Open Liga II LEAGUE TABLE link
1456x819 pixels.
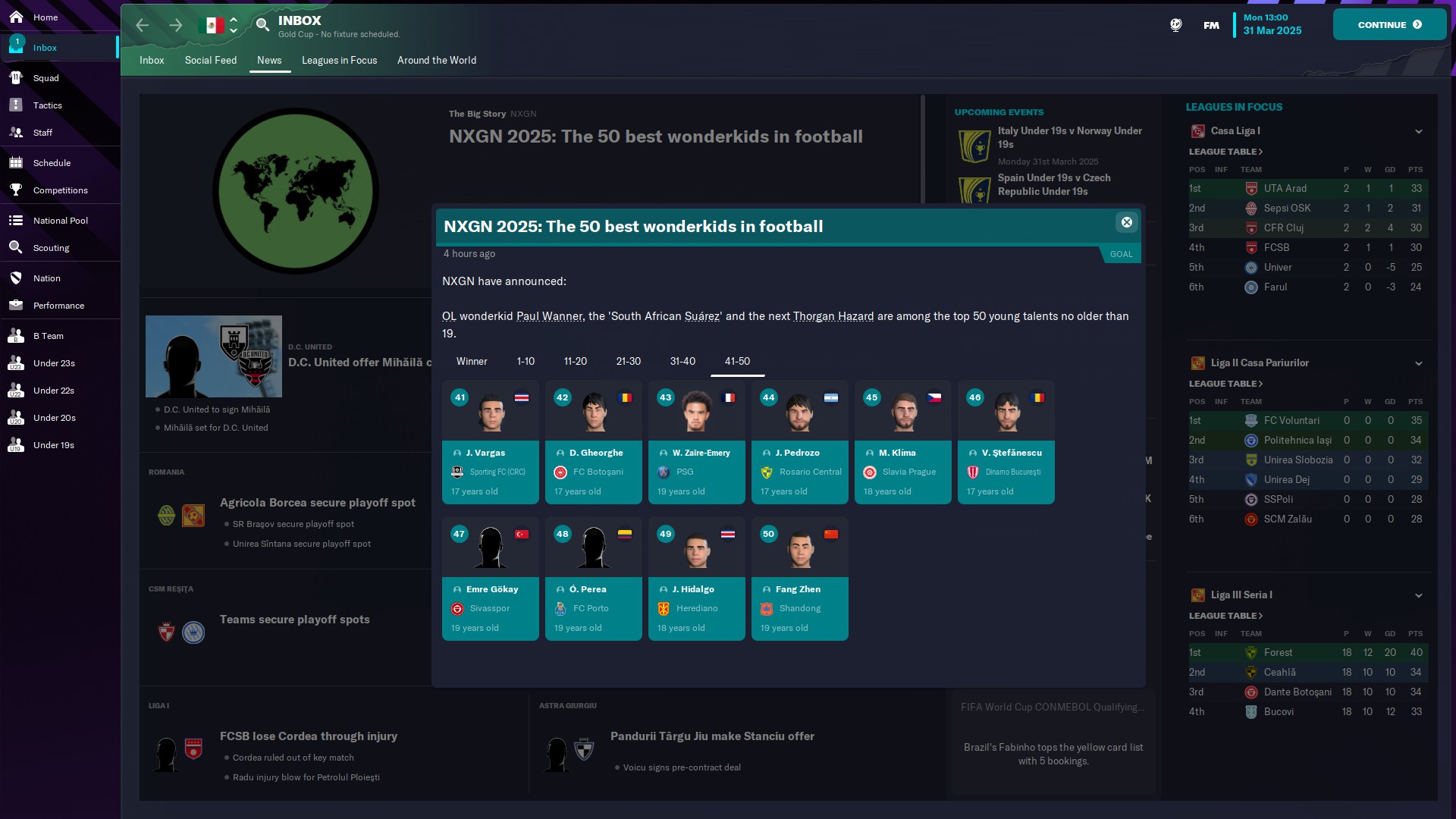click(1225, 384)
